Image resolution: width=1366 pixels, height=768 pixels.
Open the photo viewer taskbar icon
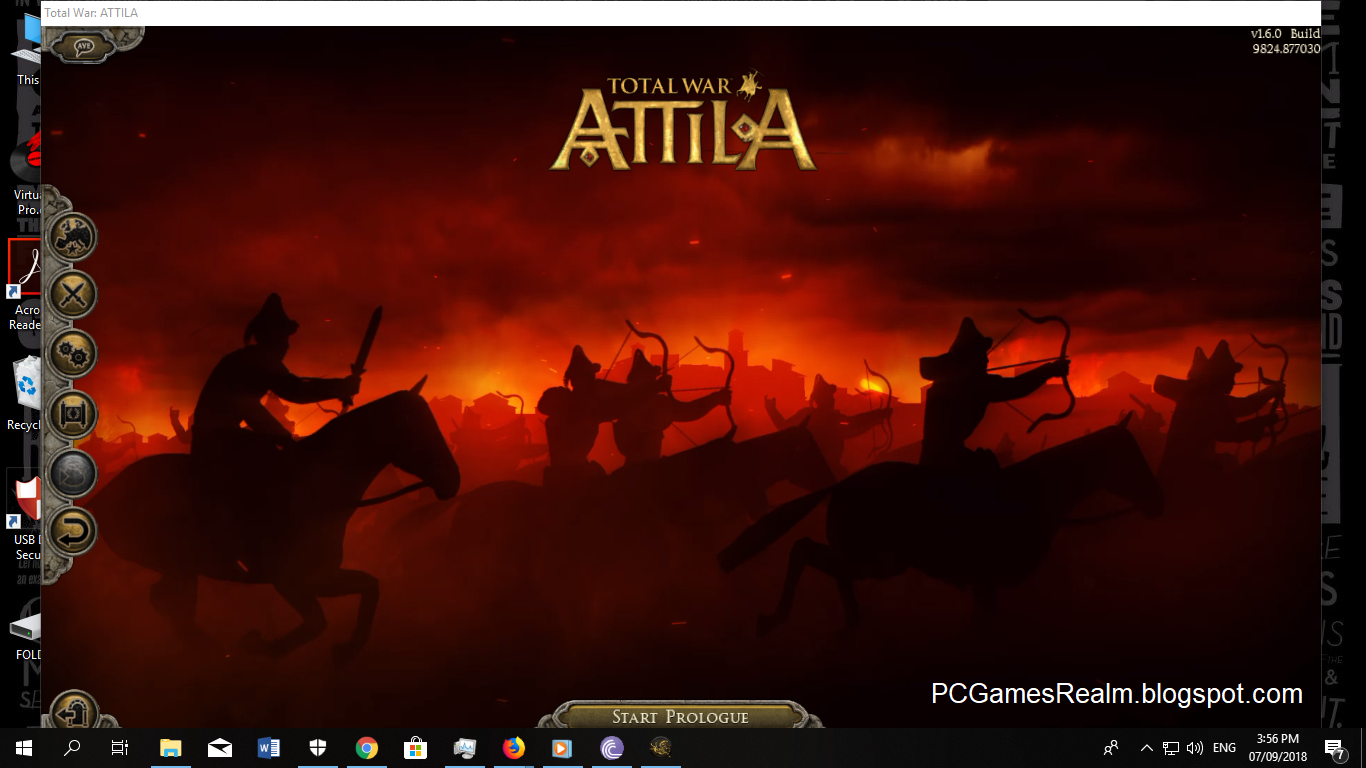pyautogui.click(x=465, y=748)
